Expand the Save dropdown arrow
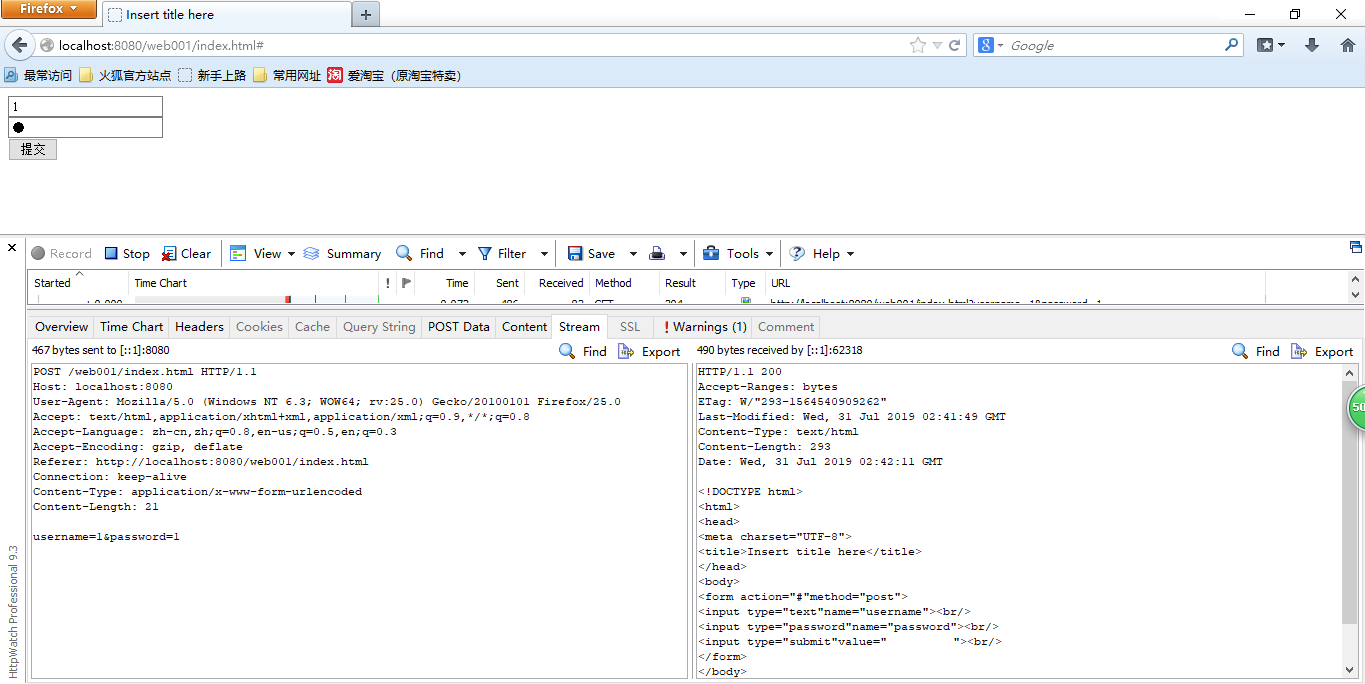This screenshot has height=684, width=1365. coord(633,254)
